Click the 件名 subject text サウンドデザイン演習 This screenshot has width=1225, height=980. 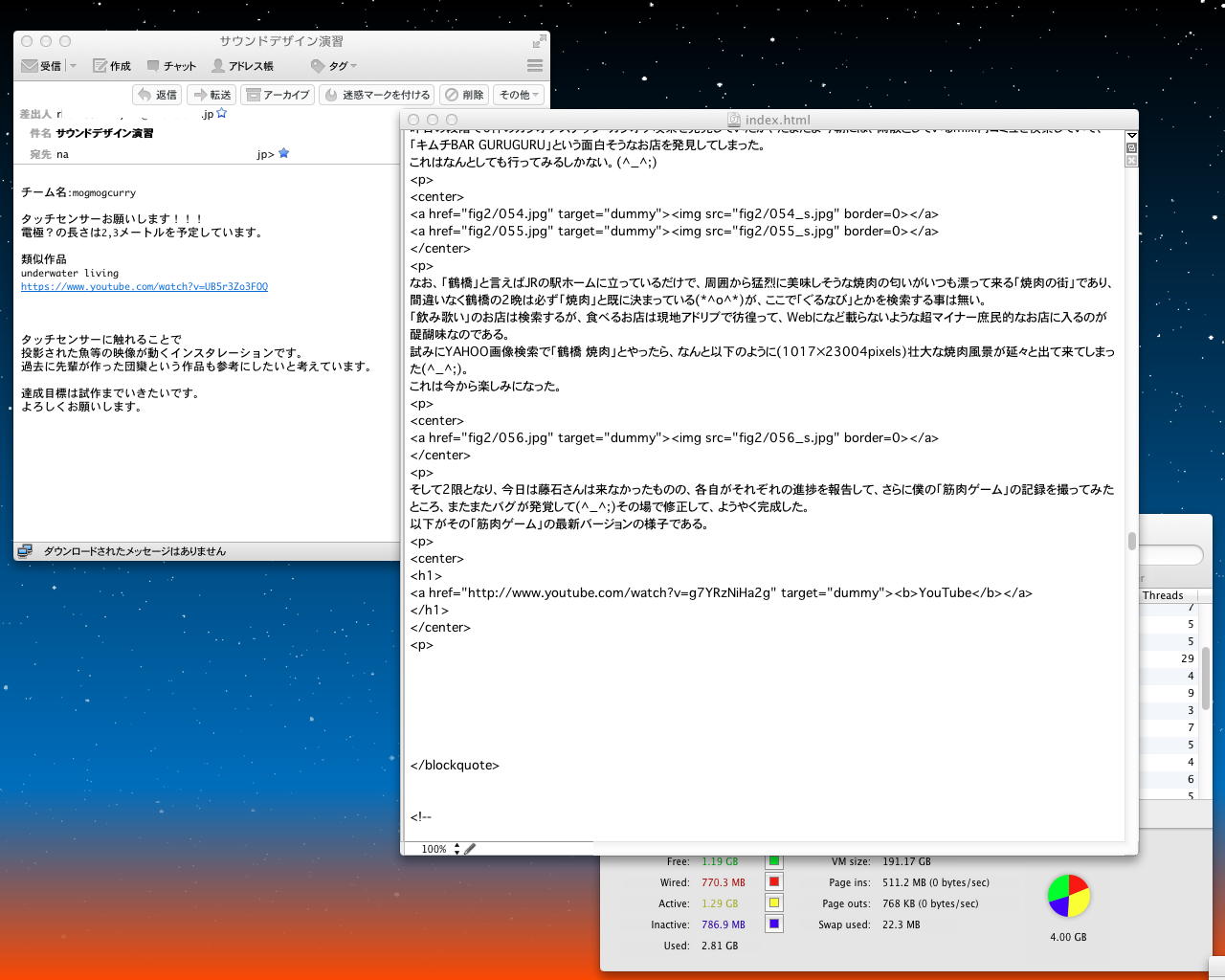pos(104,133)
